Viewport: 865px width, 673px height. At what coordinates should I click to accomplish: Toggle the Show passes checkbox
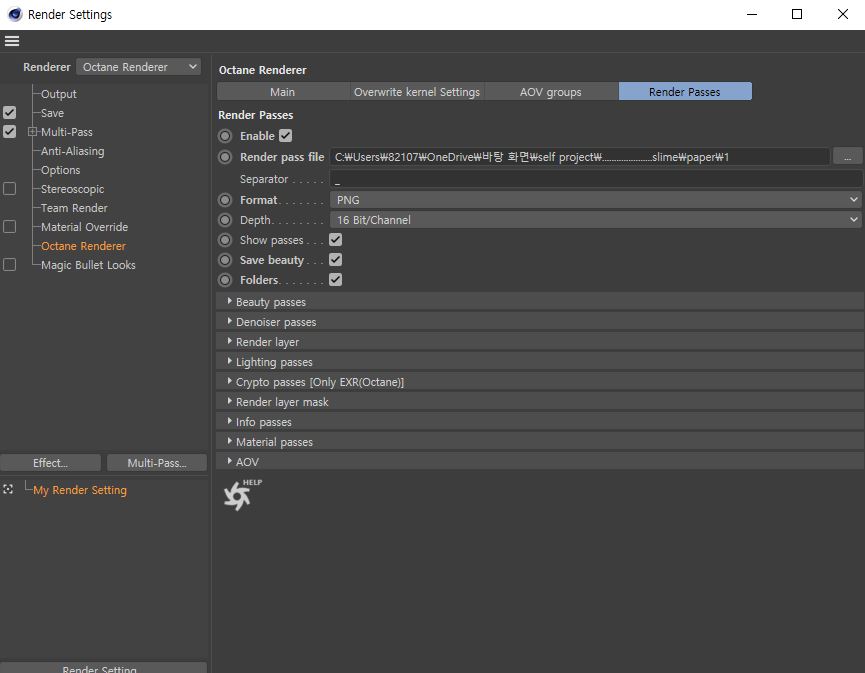(335, 239)
